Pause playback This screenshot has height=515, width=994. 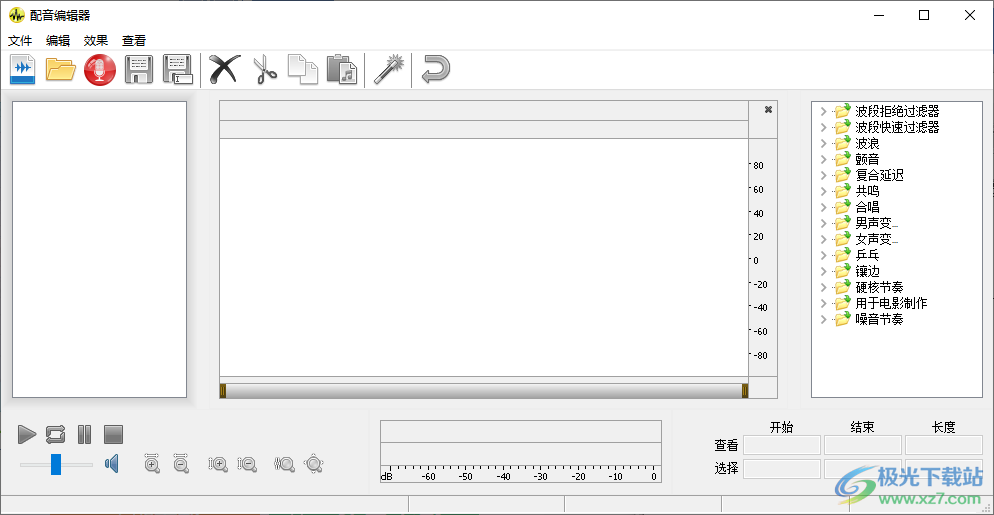[85, 434]
